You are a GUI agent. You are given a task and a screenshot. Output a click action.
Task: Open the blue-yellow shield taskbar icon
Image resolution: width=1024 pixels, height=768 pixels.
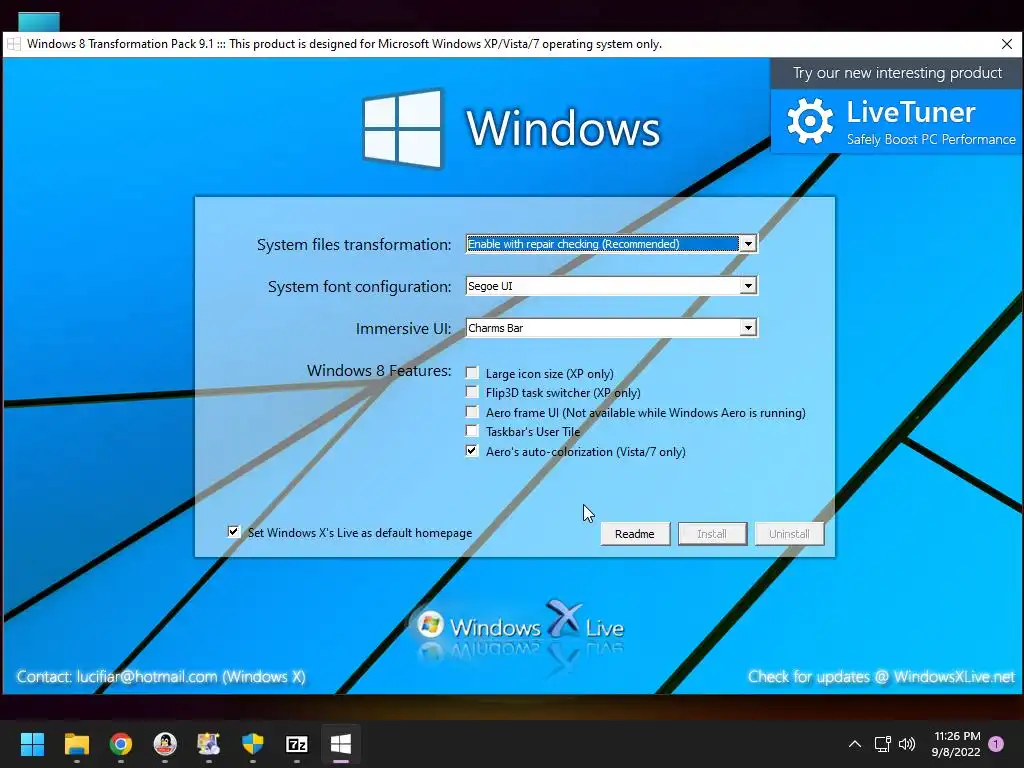coord(253,744)
